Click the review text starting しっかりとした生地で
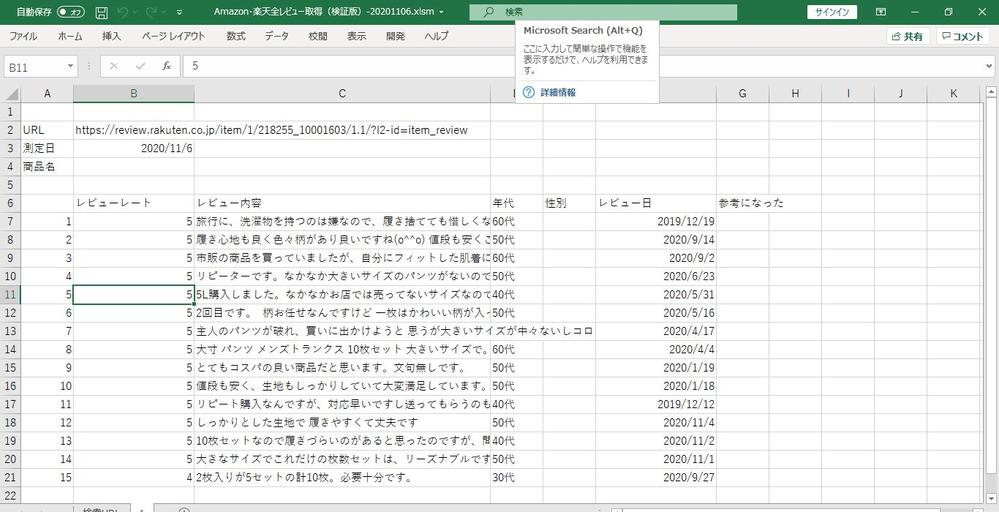The image size is (999, 512). (x=342, y=423)
